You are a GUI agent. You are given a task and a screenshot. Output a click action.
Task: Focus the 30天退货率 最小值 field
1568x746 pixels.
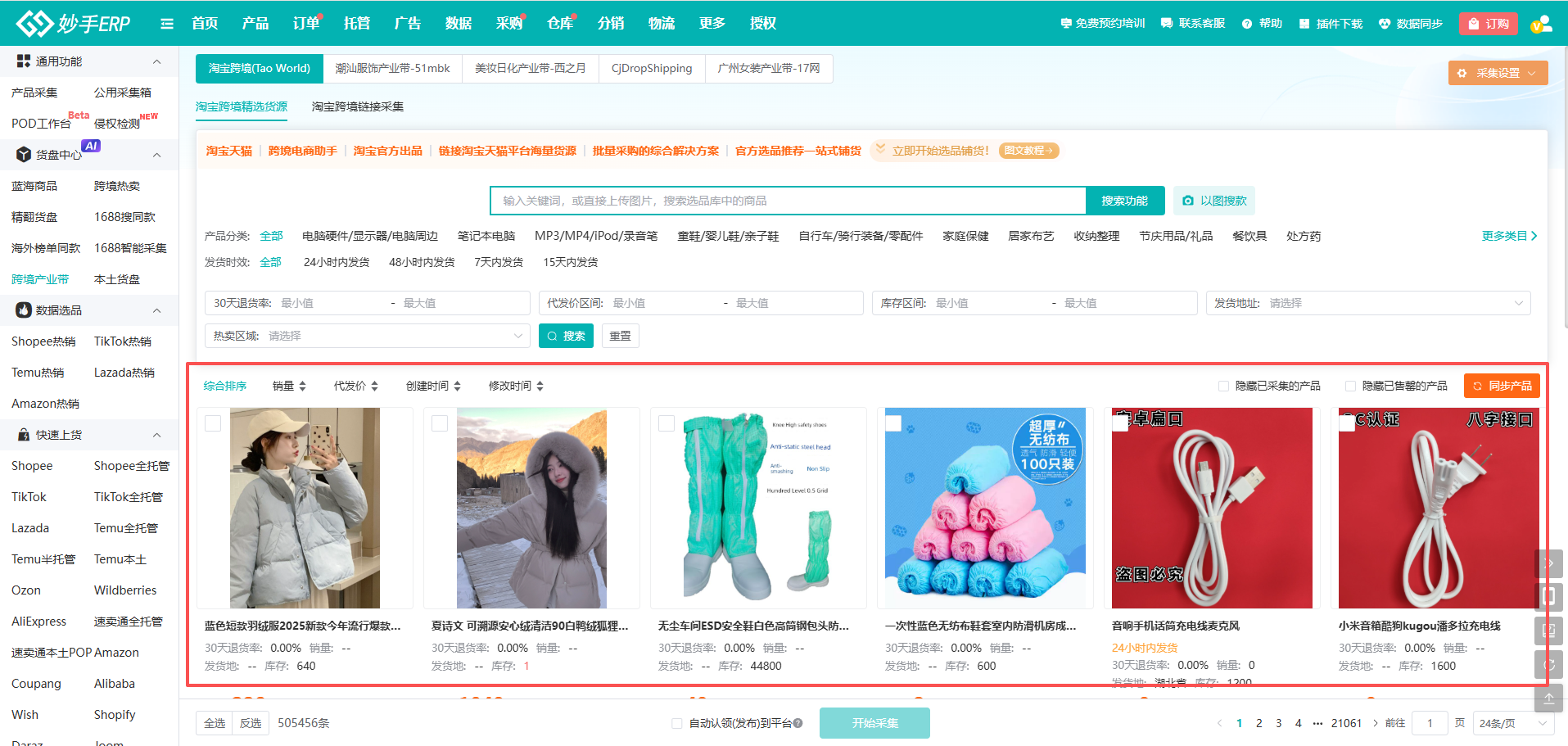pyautogui.click(x=332, y=303)
